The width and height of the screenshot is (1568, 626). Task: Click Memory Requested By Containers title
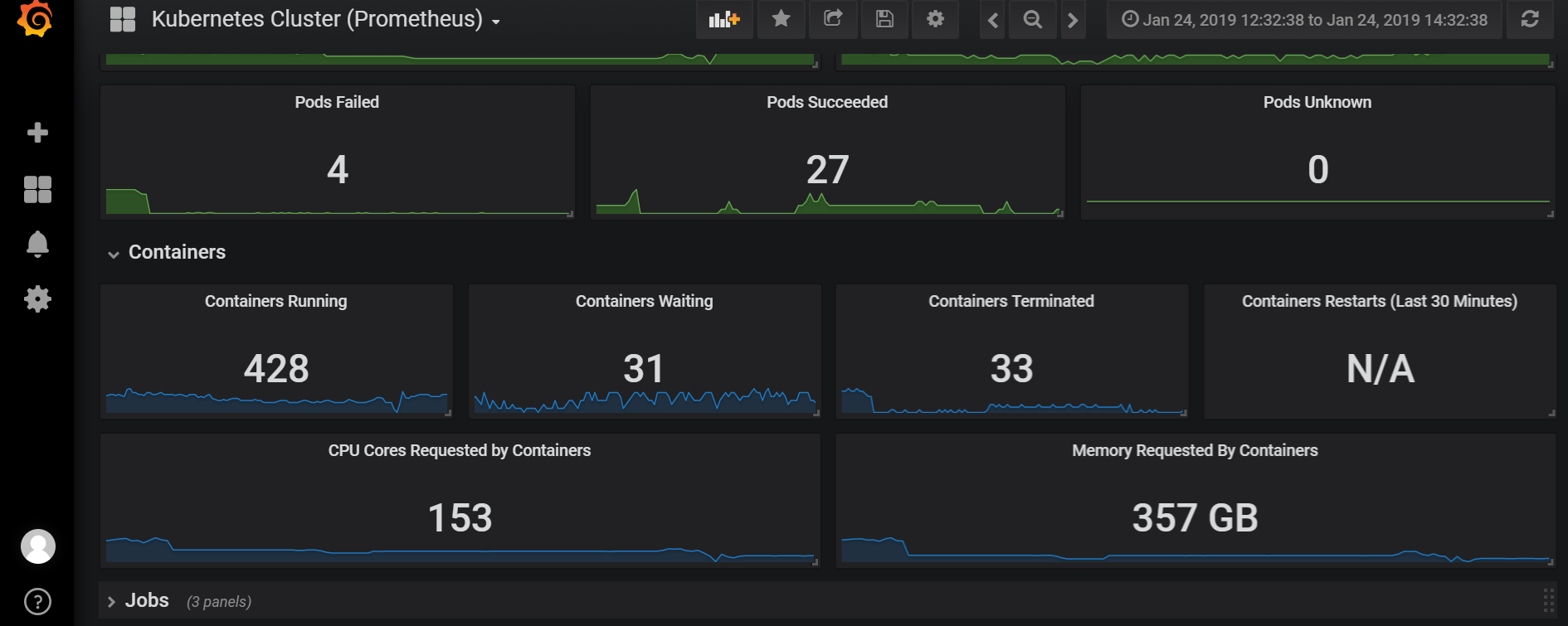[x=1195, y=450]
